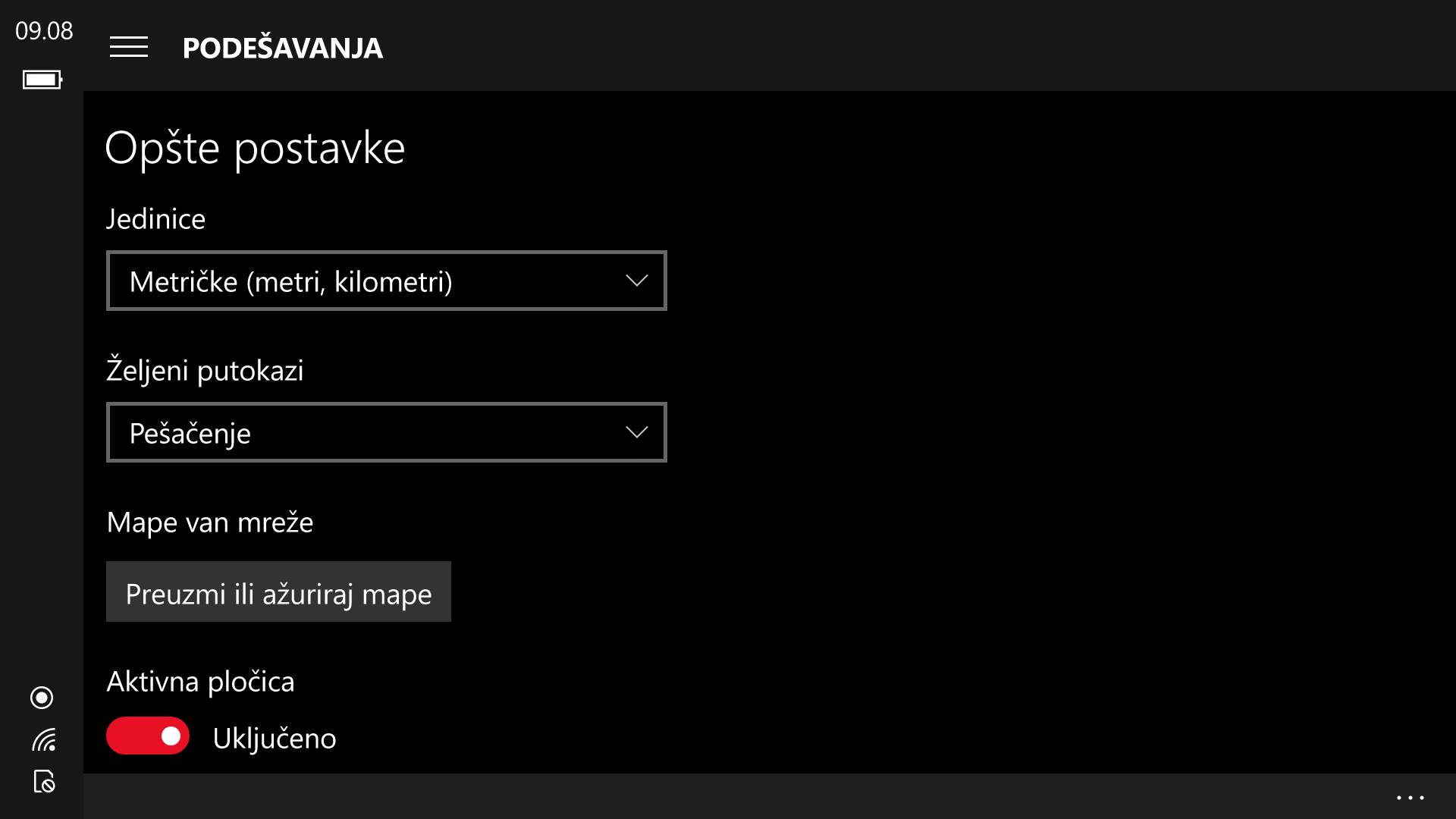The image size is (1456, 819).
Task: Click the Uključeno toggle state label
Action: click(274, 739)
